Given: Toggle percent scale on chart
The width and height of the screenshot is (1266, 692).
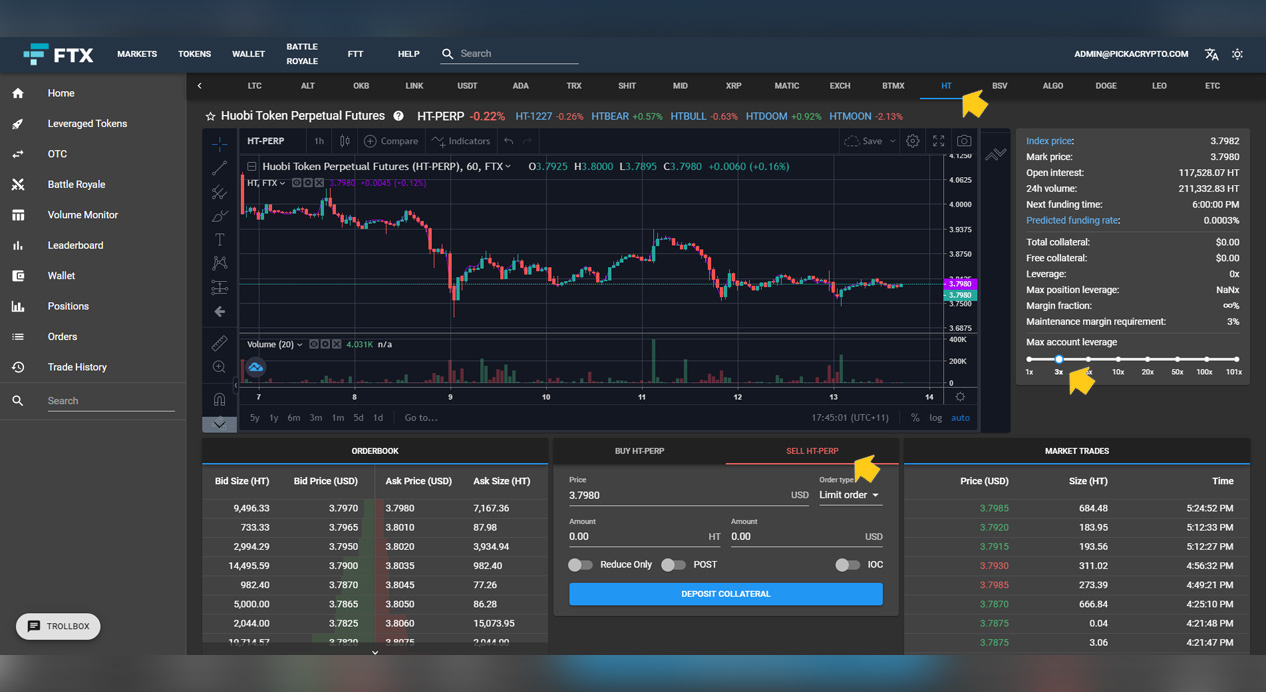Looking at the screenshot, I should [x=915, y=418].
